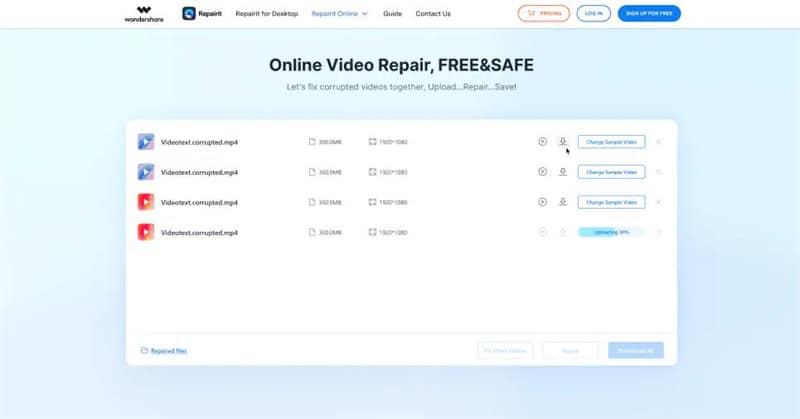Open the Guide page
Viewport: 800px width, 419px height.
[x=392, y=14]
